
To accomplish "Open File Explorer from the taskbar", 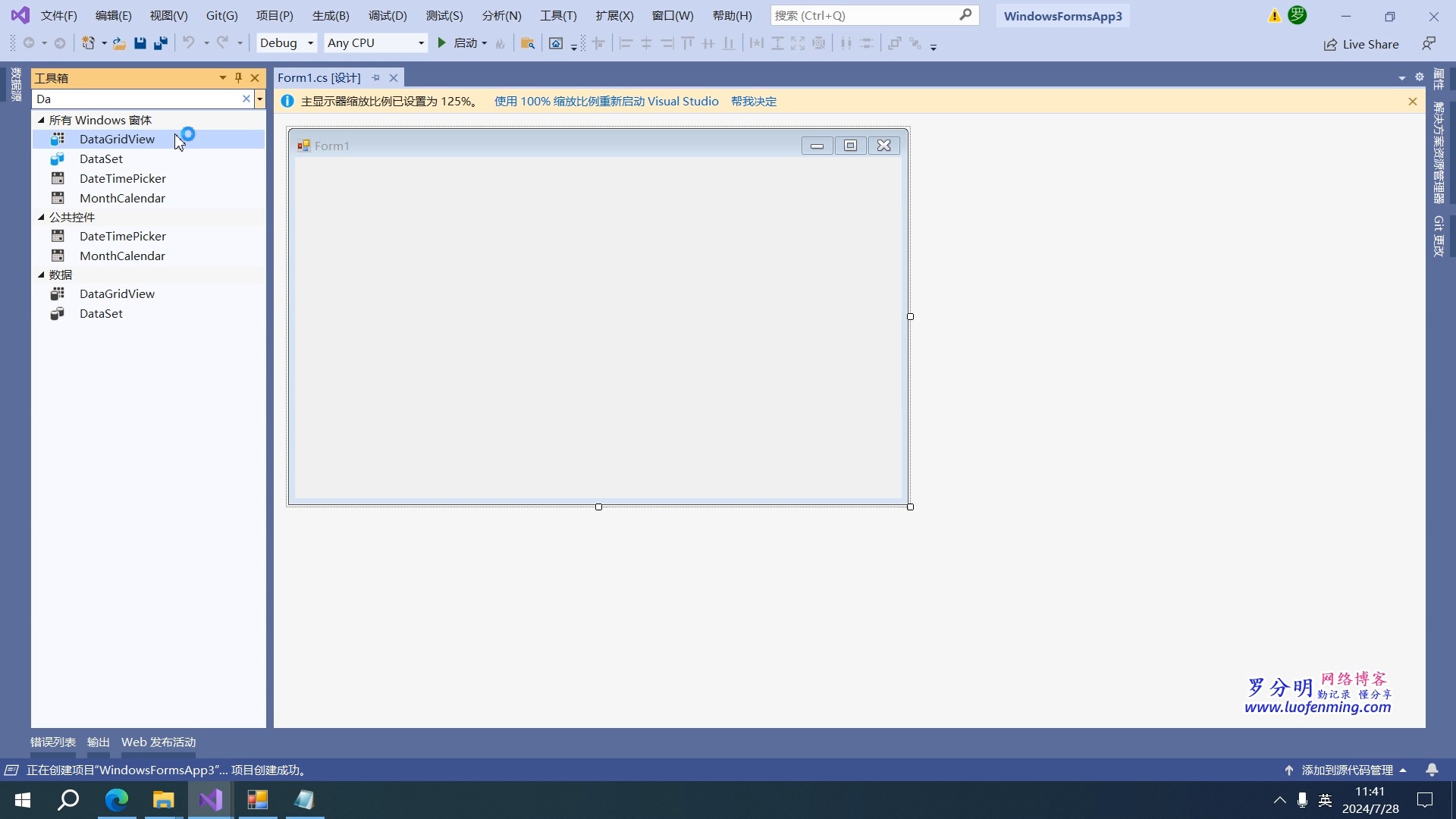I will point(163,800).
